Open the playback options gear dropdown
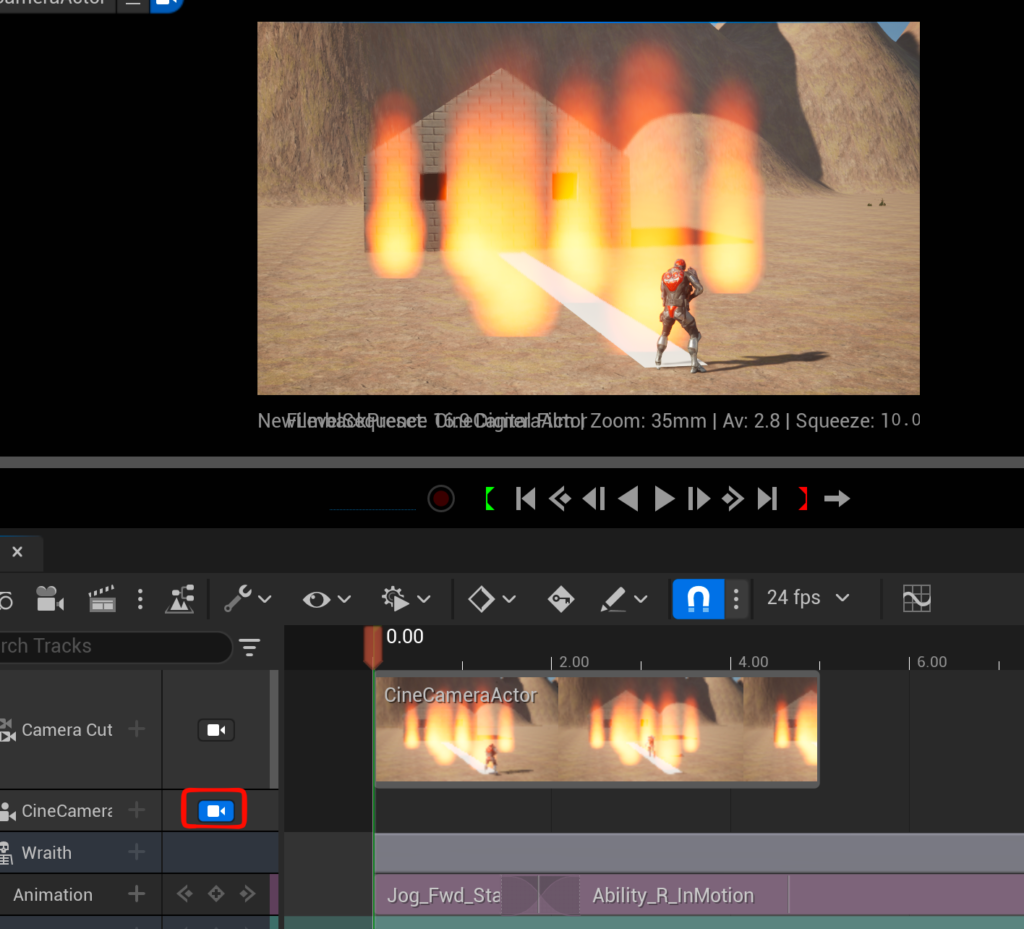Image resolution: width=1024 pixels, height=929 pixels. 405,599
